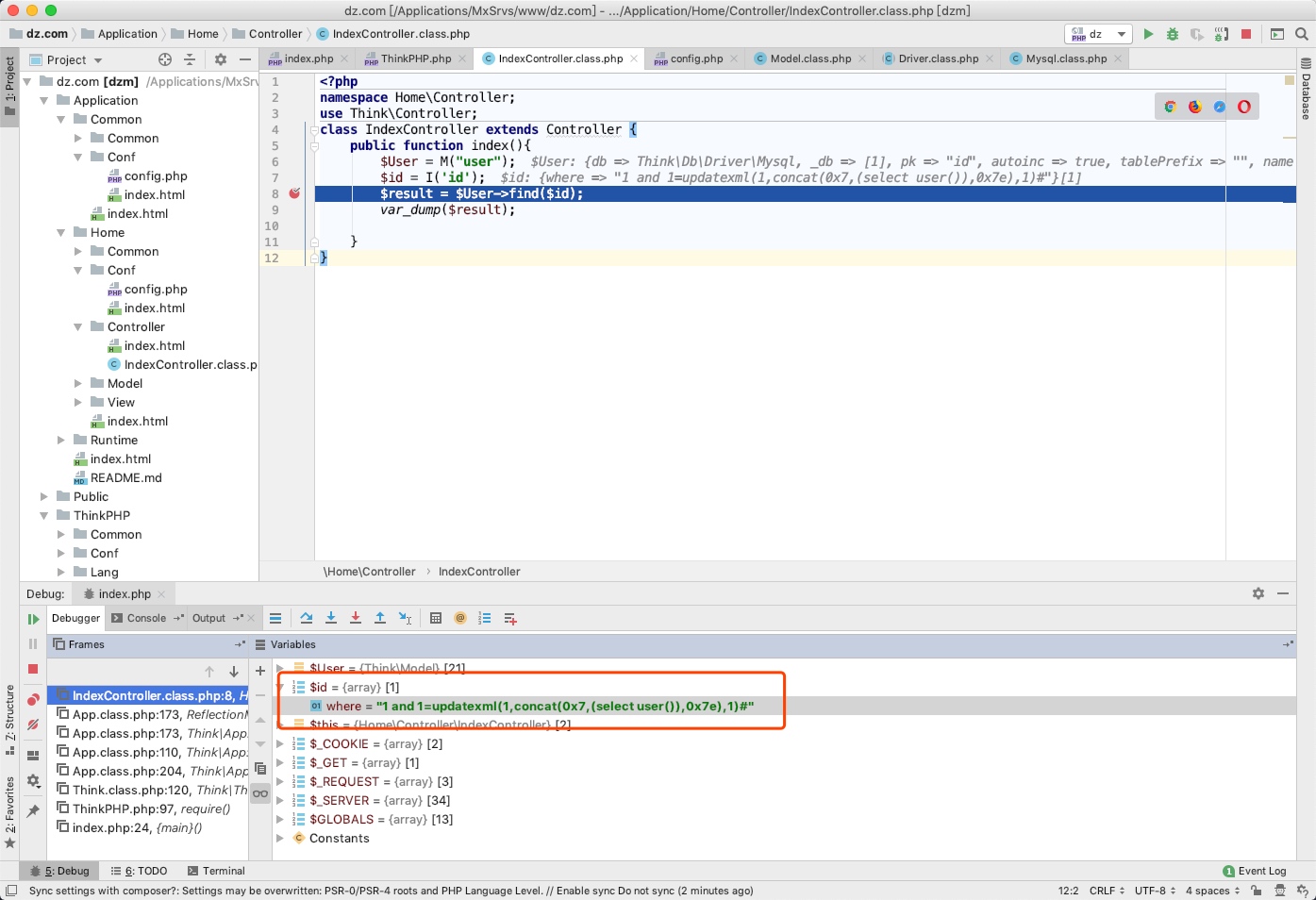This screenshot has height=900, width=1316.
Task: Switch to ThinkPHP.php editor tab
Action: (415, 58)
